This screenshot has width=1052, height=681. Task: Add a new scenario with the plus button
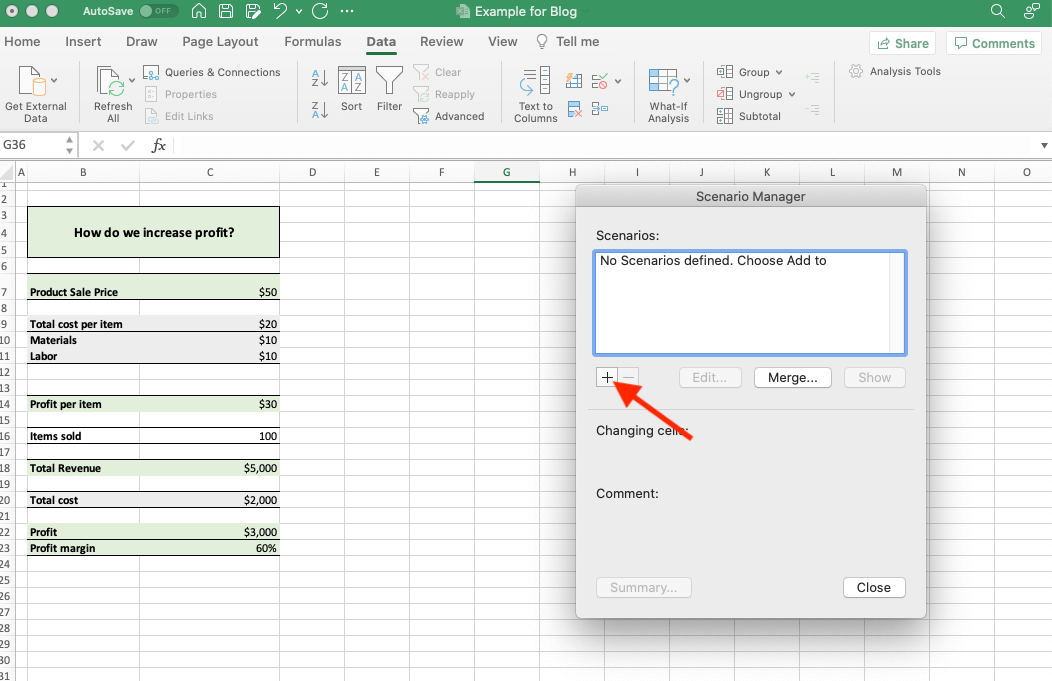coord(607,377)
